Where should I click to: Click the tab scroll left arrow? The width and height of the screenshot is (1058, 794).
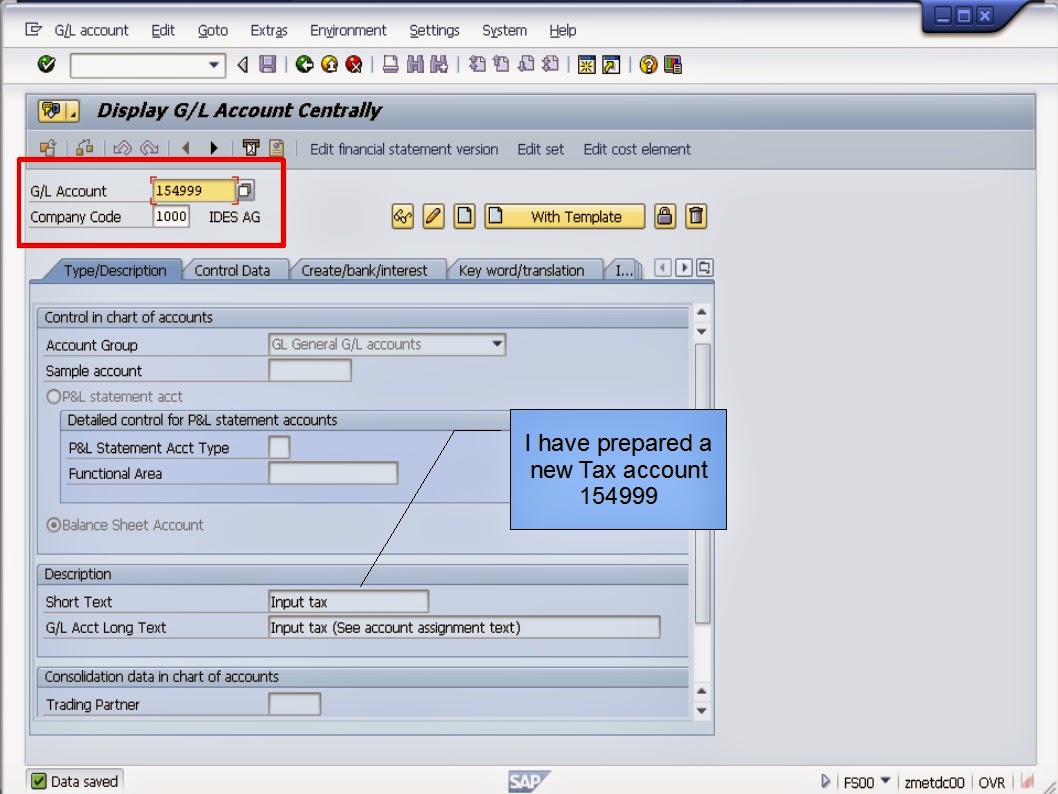(663, 268)
